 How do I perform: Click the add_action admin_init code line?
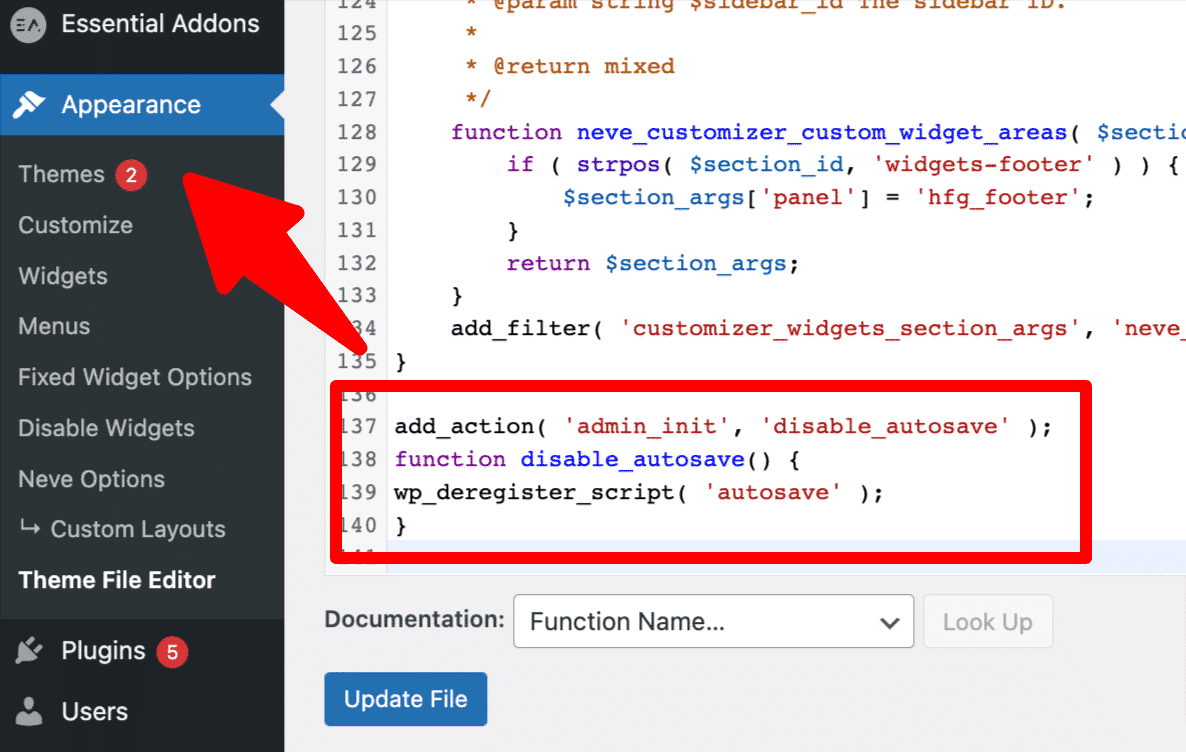(x=722, y=427)
